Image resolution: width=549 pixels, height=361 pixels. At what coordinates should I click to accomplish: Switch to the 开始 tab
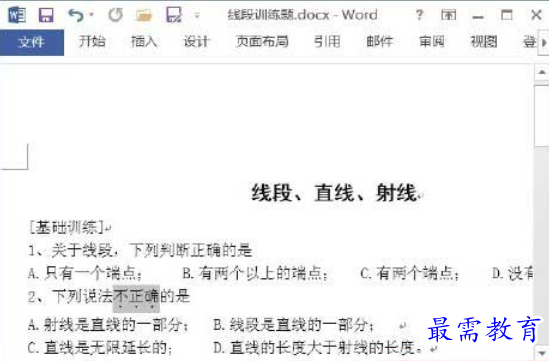pos(92,42)
